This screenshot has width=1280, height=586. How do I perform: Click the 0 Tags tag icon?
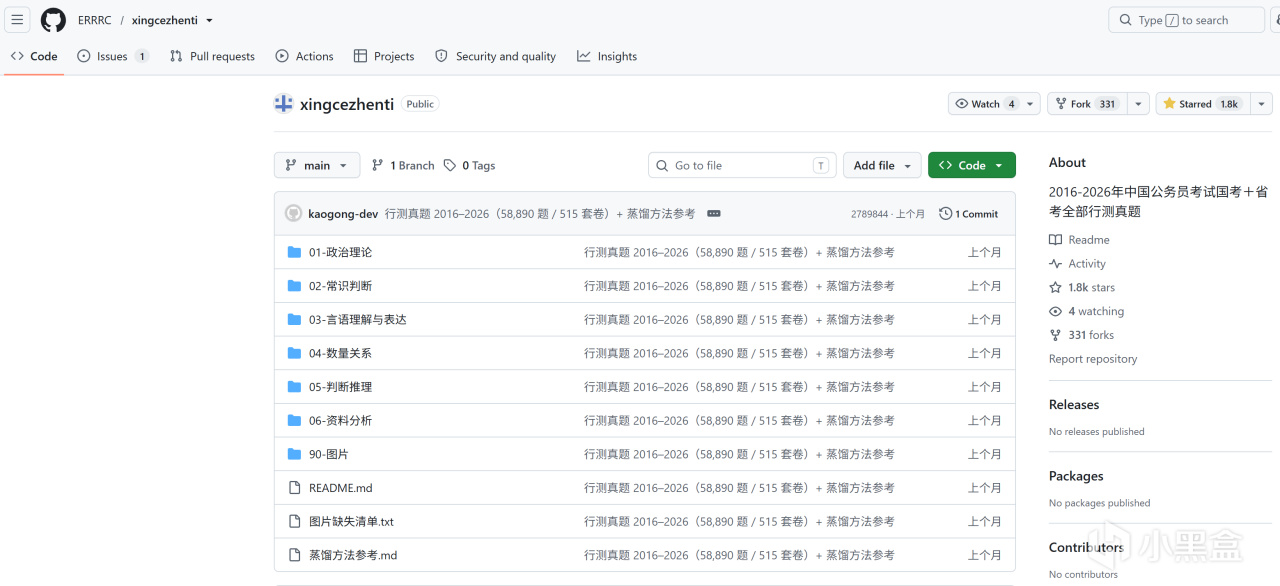pos(450,166)
